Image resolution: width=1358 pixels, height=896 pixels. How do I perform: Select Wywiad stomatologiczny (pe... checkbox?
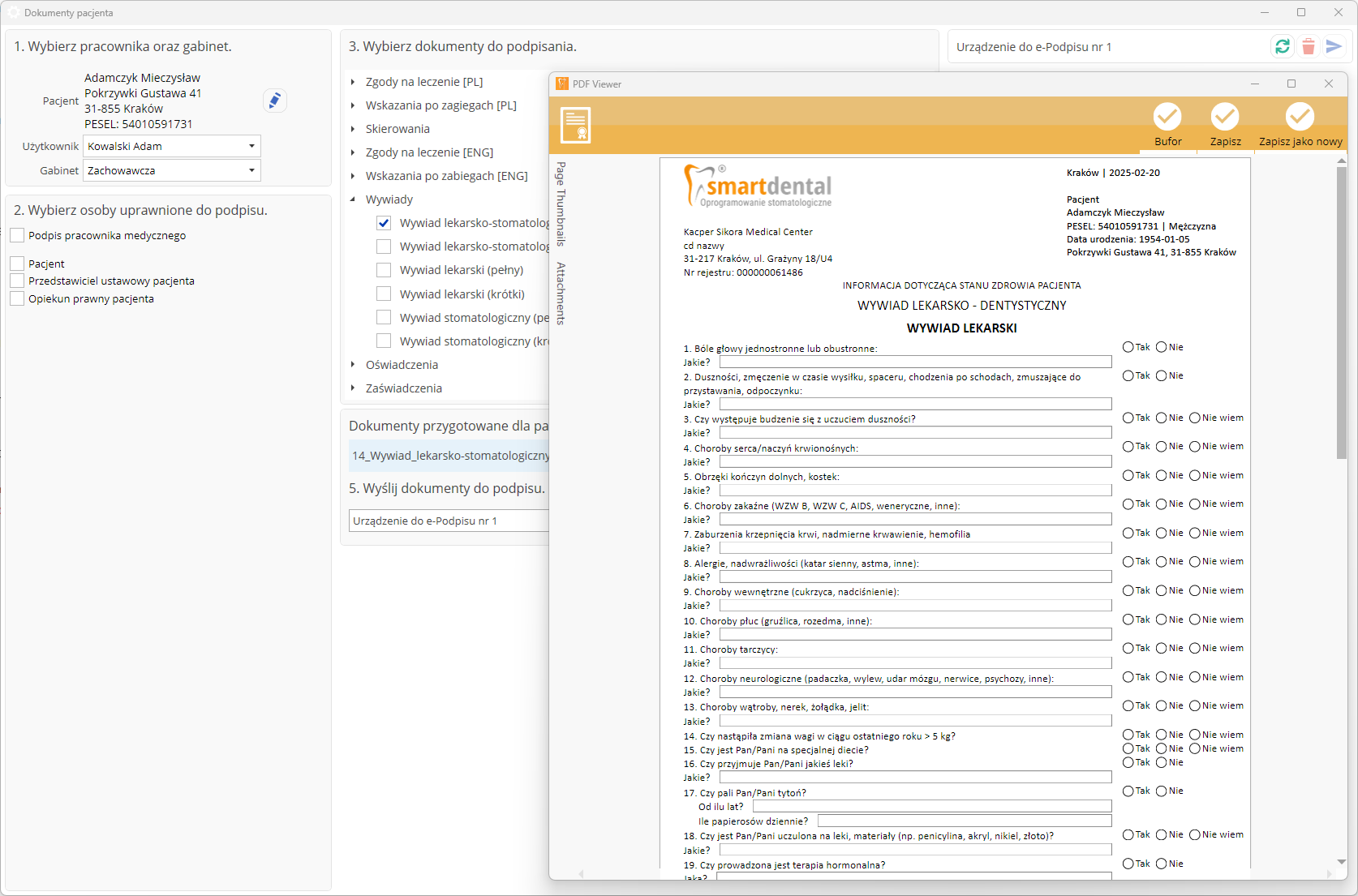tap(384, 318)
